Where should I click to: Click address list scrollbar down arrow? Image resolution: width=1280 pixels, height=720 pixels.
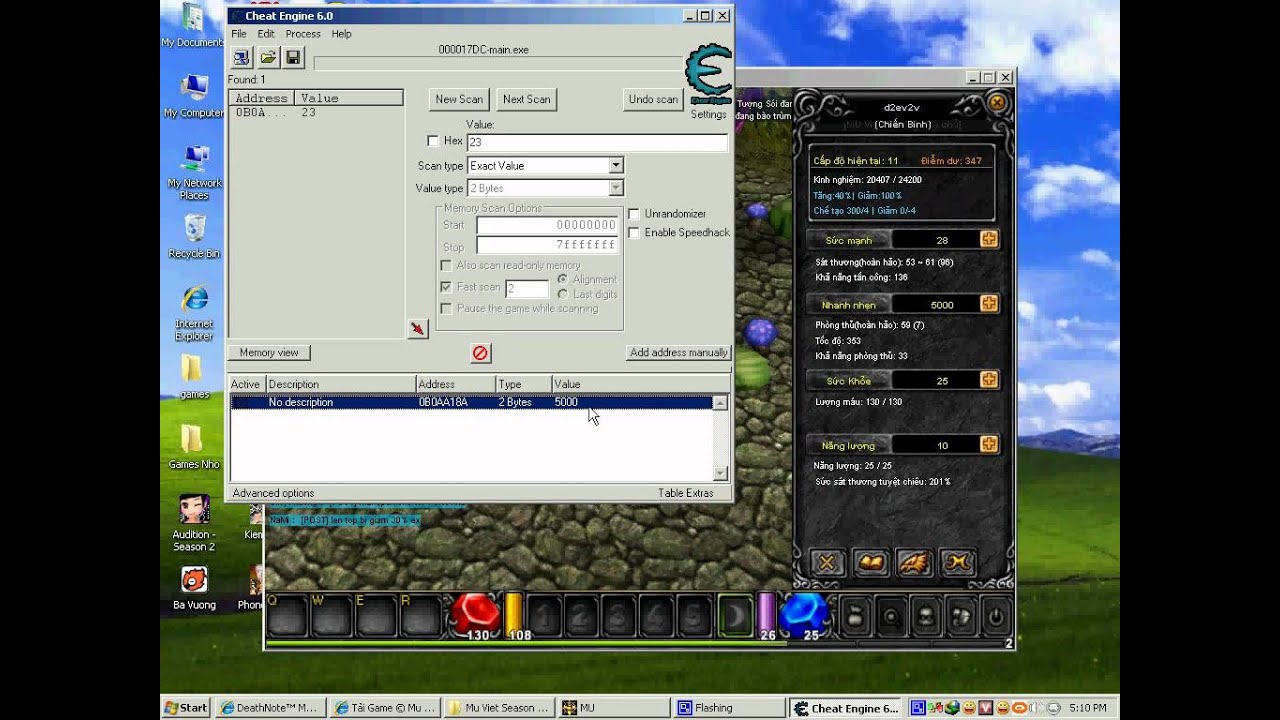(720, 473)
